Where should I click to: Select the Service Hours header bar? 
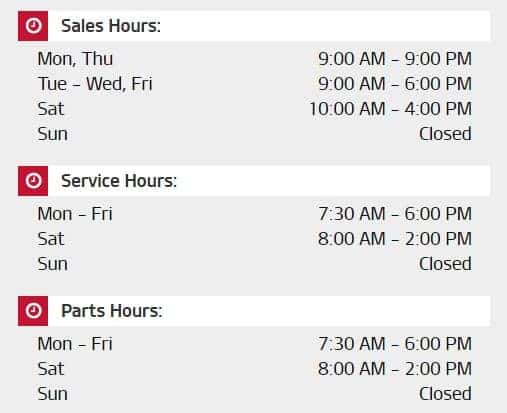pos(254,181)
